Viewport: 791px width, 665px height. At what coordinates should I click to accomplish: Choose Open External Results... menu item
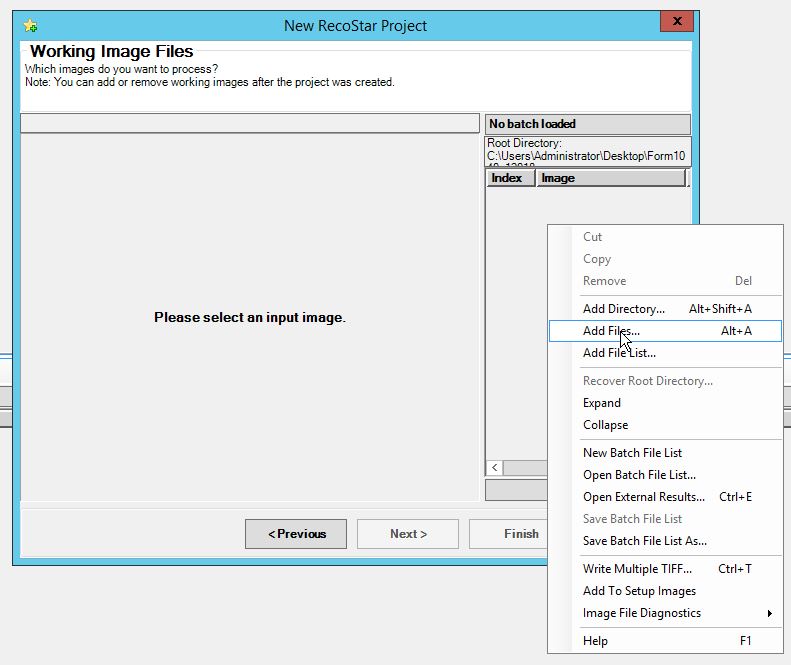point(665,497)
